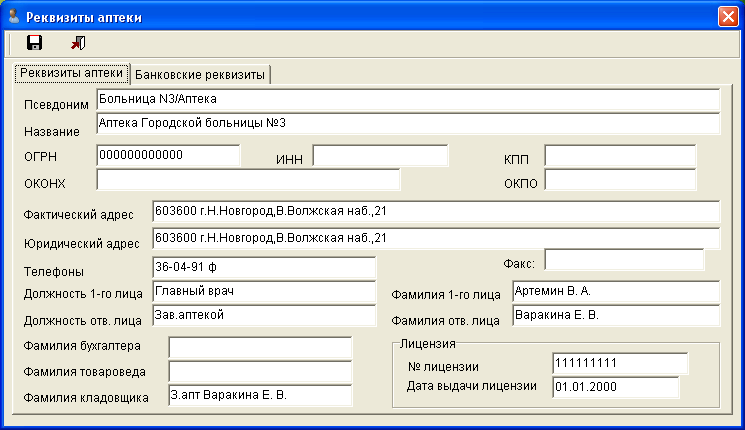Focus the Название text field

[x=408, y=123]
